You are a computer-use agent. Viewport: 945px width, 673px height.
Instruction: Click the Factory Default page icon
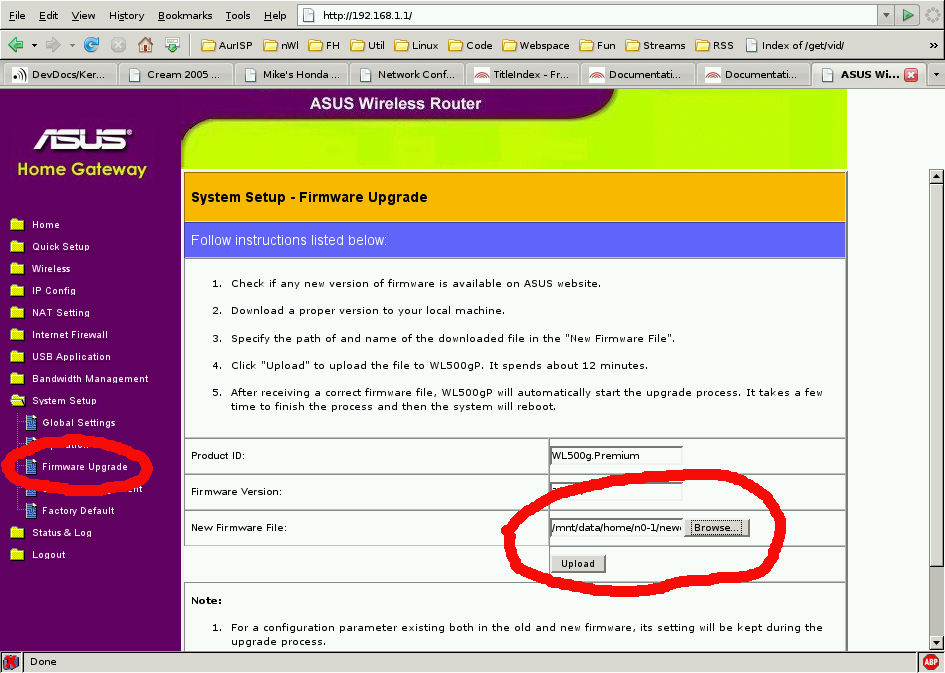(30, 510)
